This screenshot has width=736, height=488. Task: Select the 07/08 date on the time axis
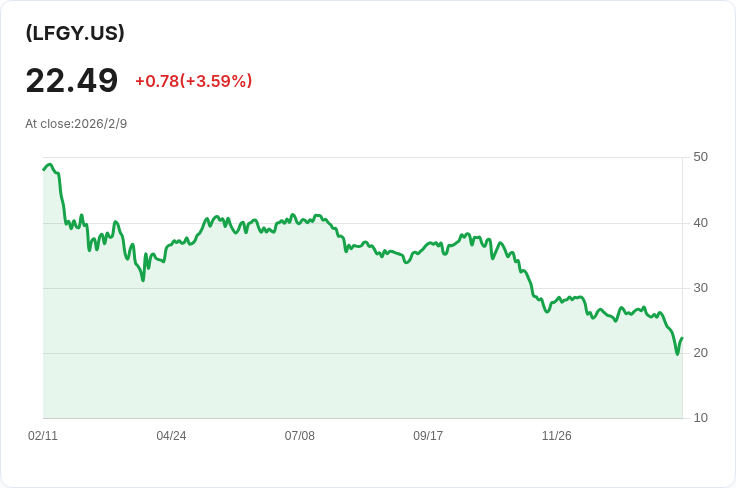(x=300, y=436)
